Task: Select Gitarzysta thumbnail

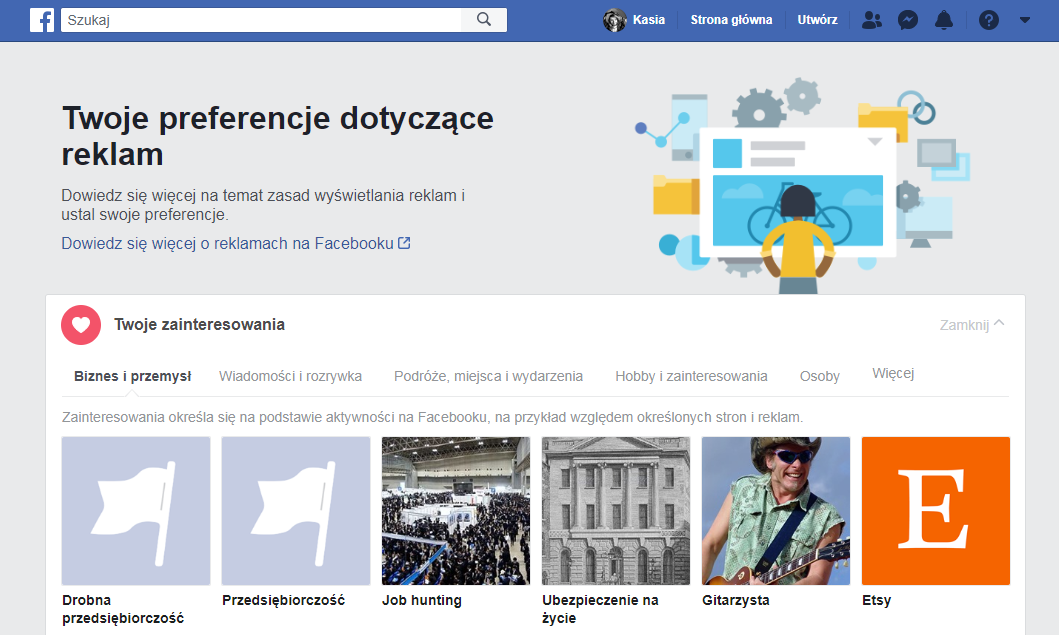Action: [x=776, y=511]
